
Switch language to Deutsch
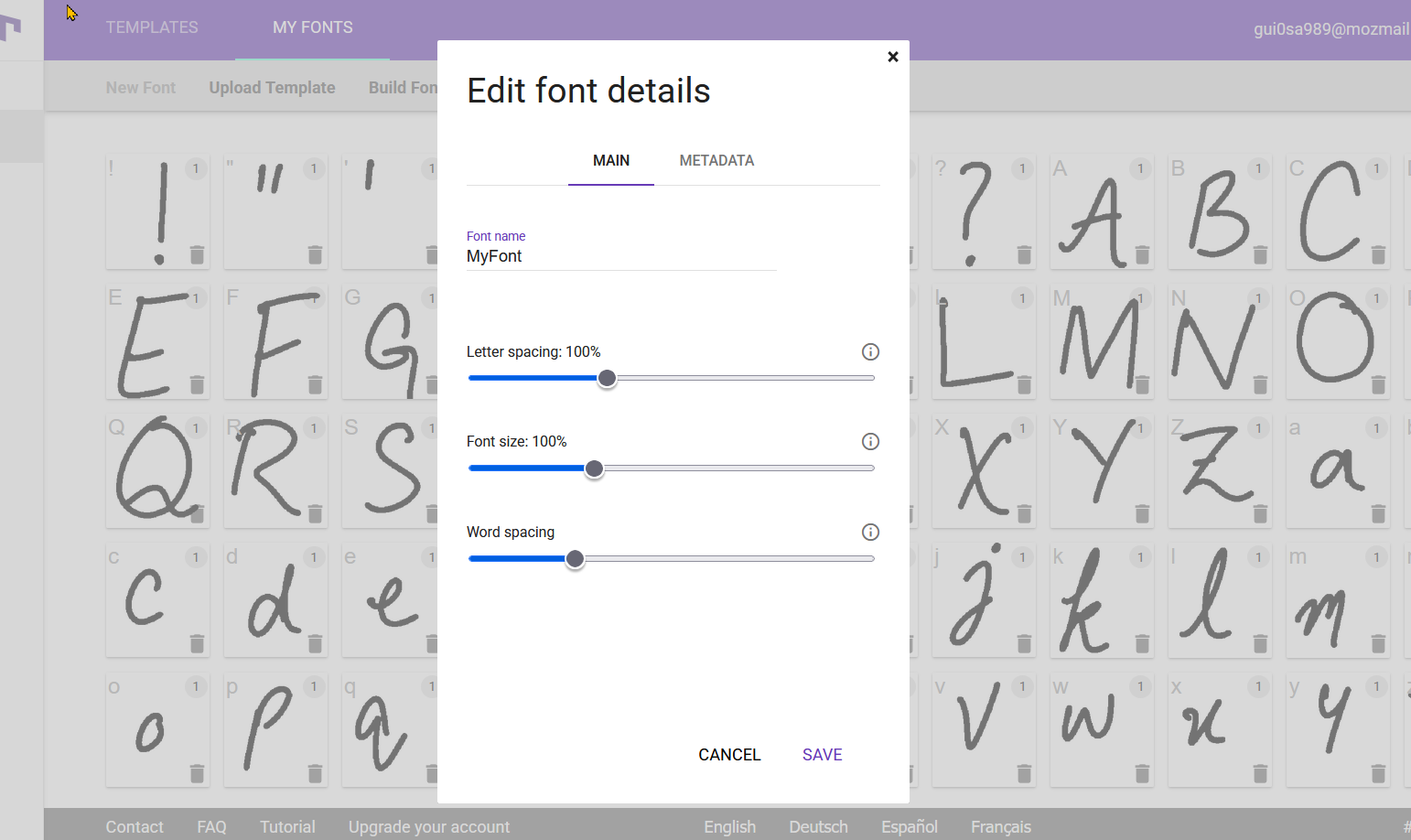818,827
